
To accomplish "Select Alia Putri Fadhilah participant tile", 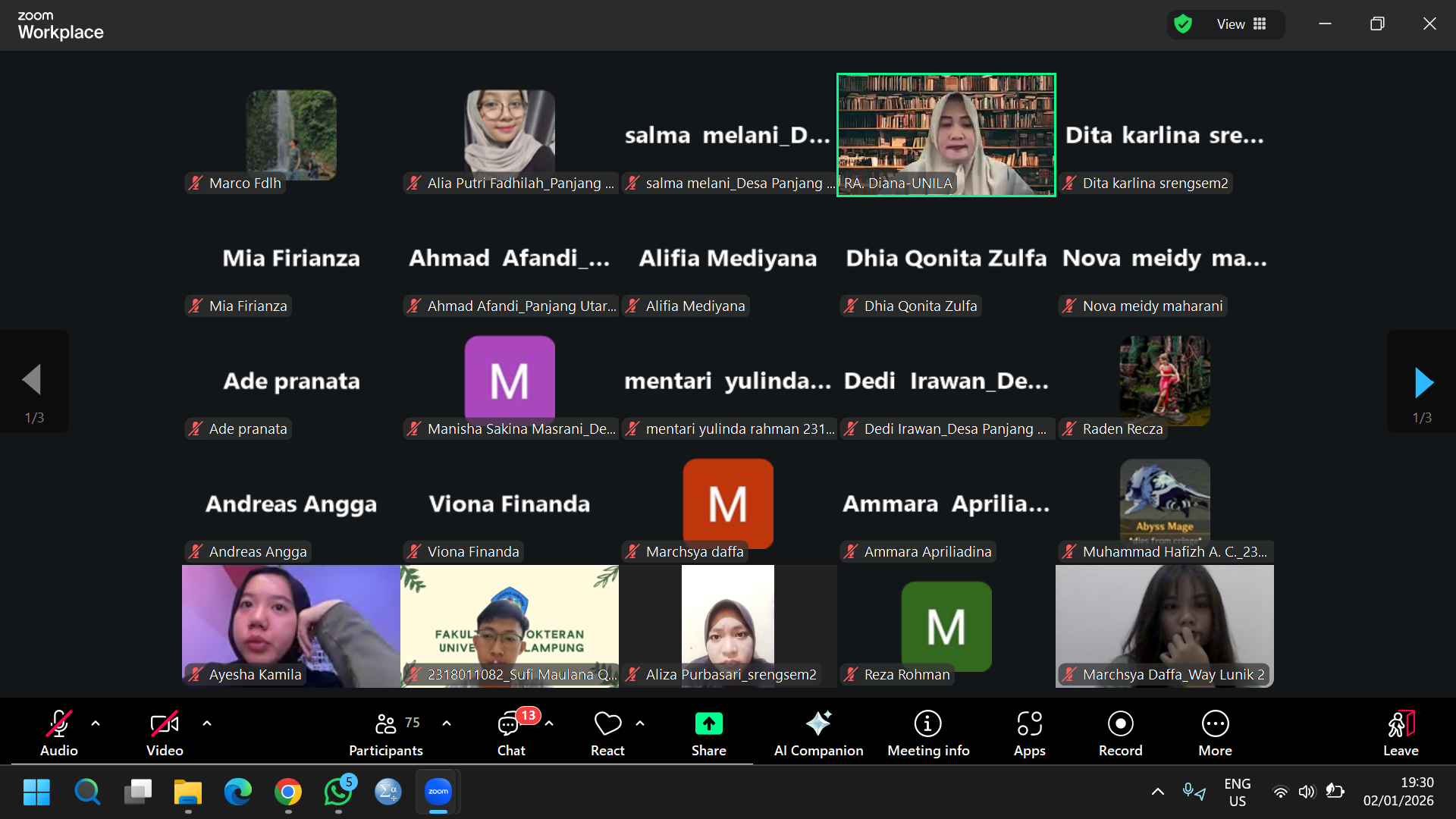I will pyautogui.click(x=510, y=135).
